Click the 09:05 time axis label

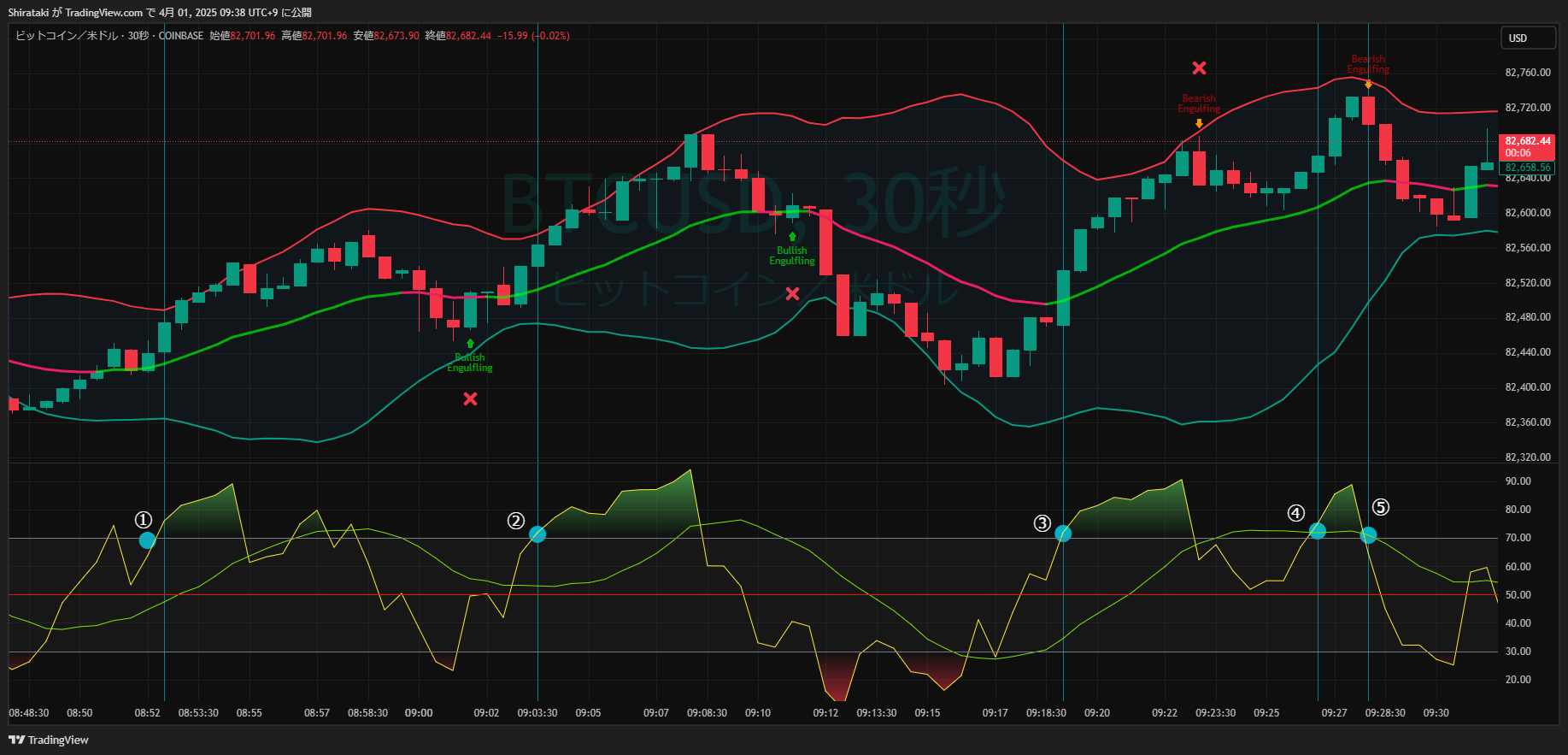point(588,713)
